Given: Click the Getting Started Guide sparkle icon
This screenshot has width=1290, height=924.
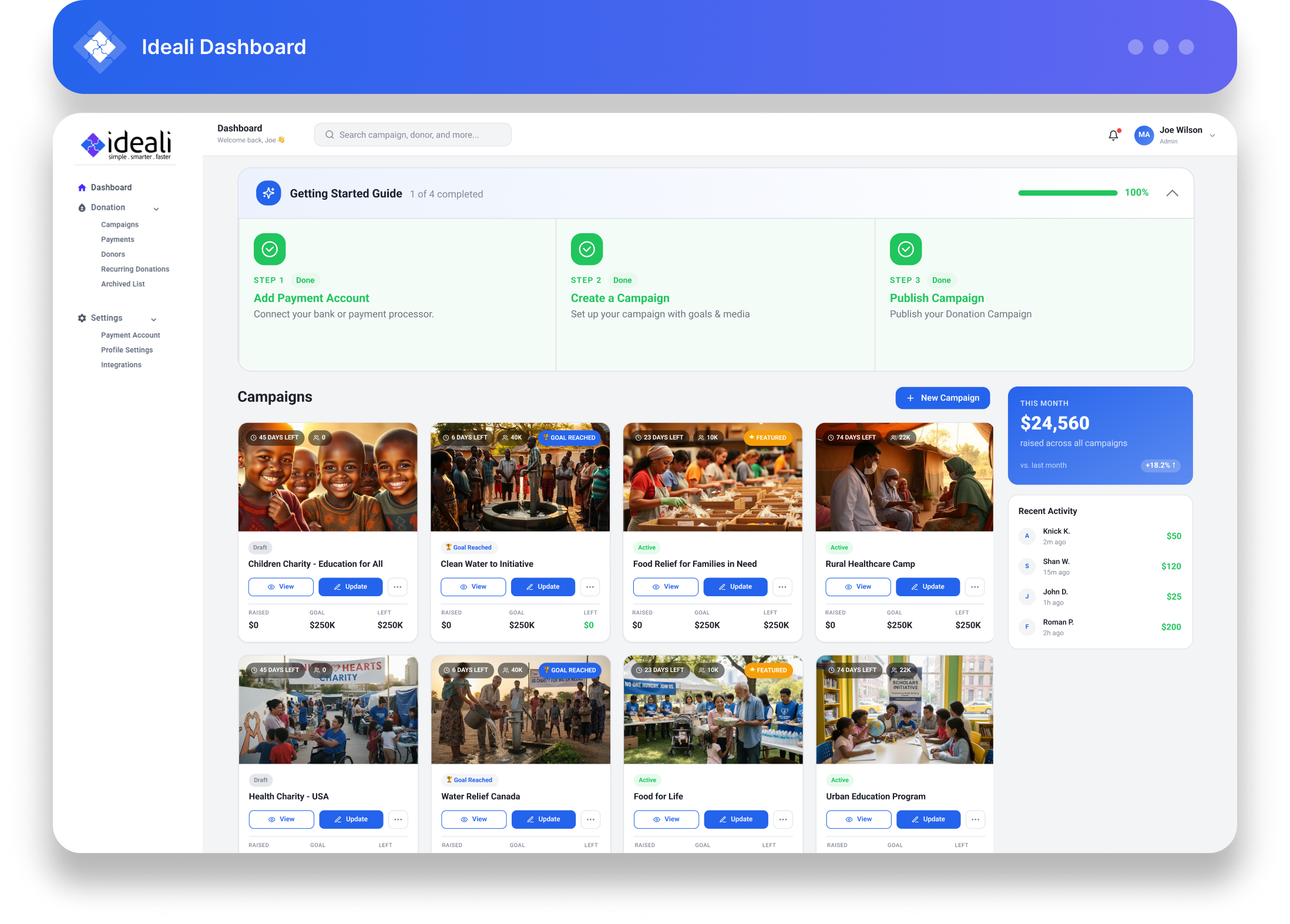Looking at the screenshot, I should click(268, 193).
